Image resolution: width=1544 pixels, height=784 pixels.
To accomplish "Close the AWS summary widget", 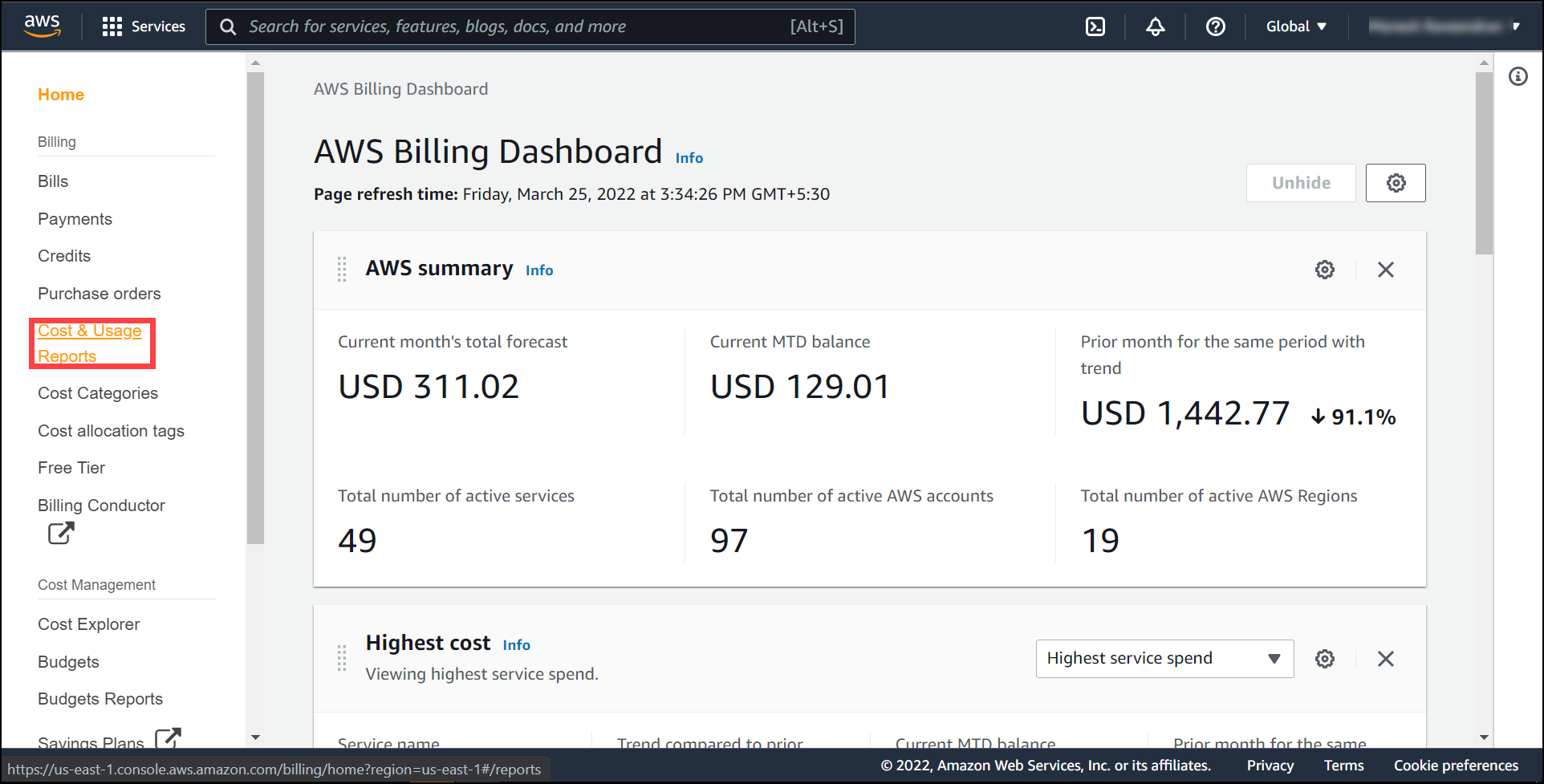I will click(x=1386, y=270).
